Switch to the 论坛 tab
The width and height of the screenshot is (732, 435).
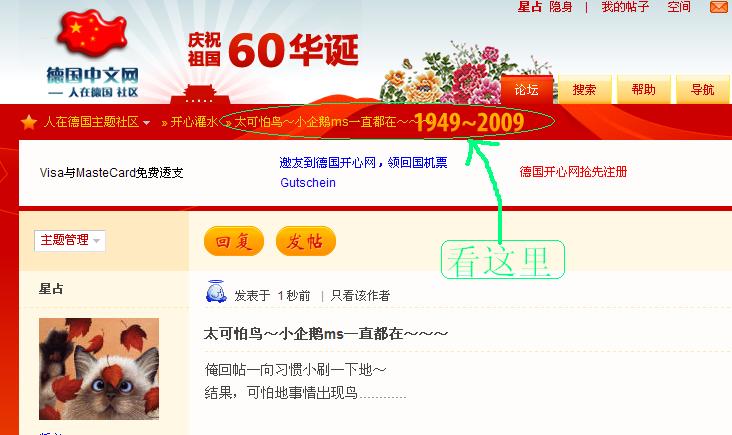click(527, 89)
